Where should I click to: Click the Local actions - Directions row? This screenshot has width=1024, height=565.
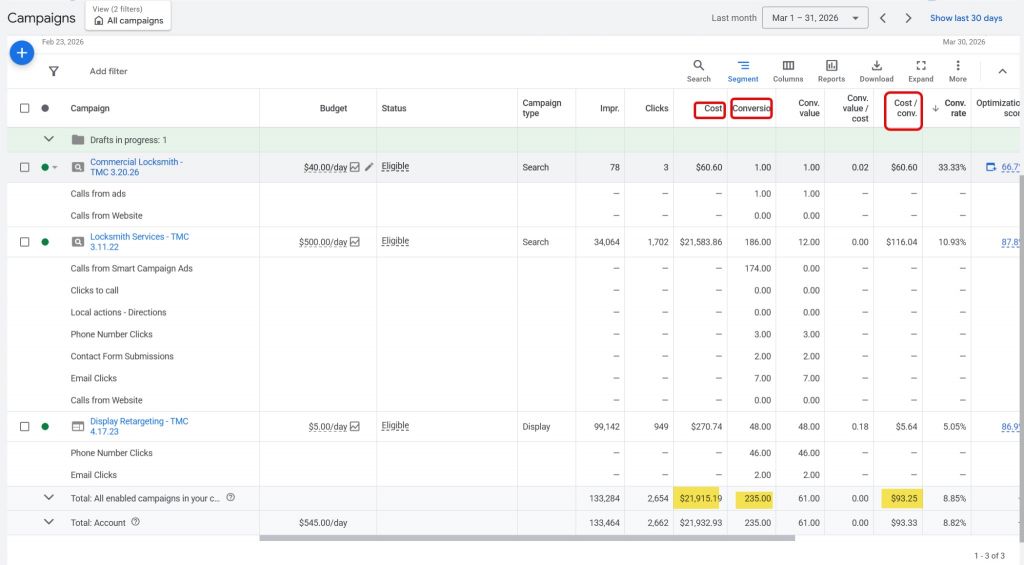click(x=118, y=312)
